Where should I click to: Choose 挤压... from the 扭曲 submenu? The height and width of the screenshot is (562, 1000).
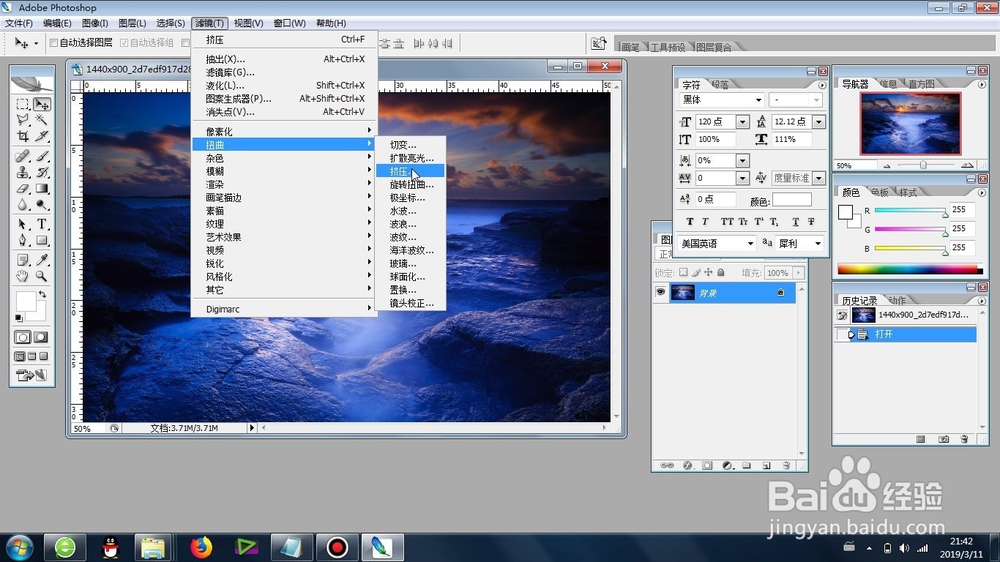pyautogui.click(x=409, y=171)
